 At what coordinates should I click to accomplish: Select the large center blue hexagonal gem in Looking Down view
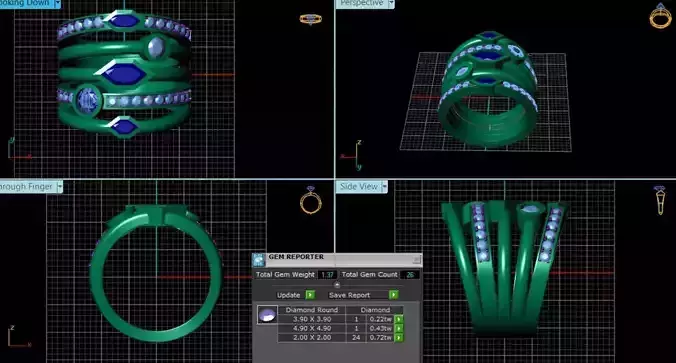(124, 73)
